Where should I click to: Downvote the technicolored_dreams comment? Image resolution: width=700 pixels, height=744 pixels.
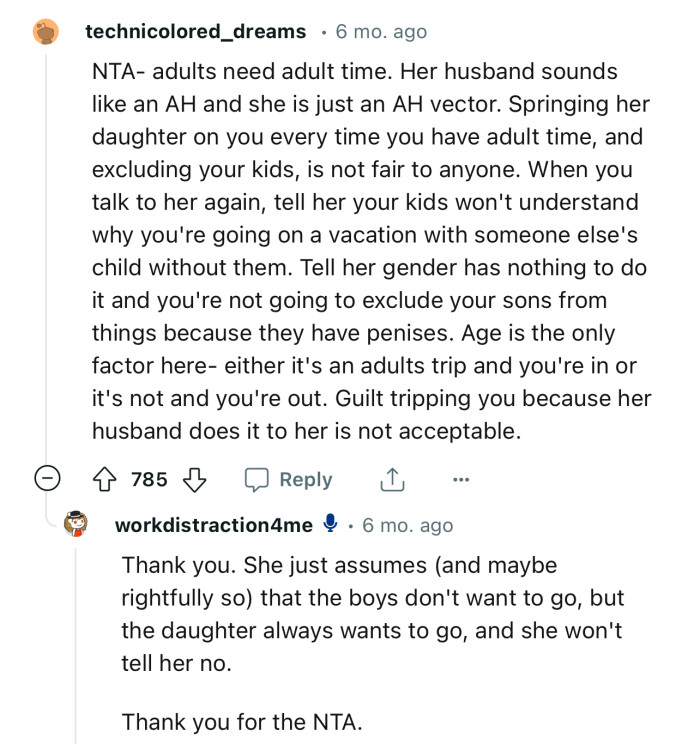(x=195, y=480)
